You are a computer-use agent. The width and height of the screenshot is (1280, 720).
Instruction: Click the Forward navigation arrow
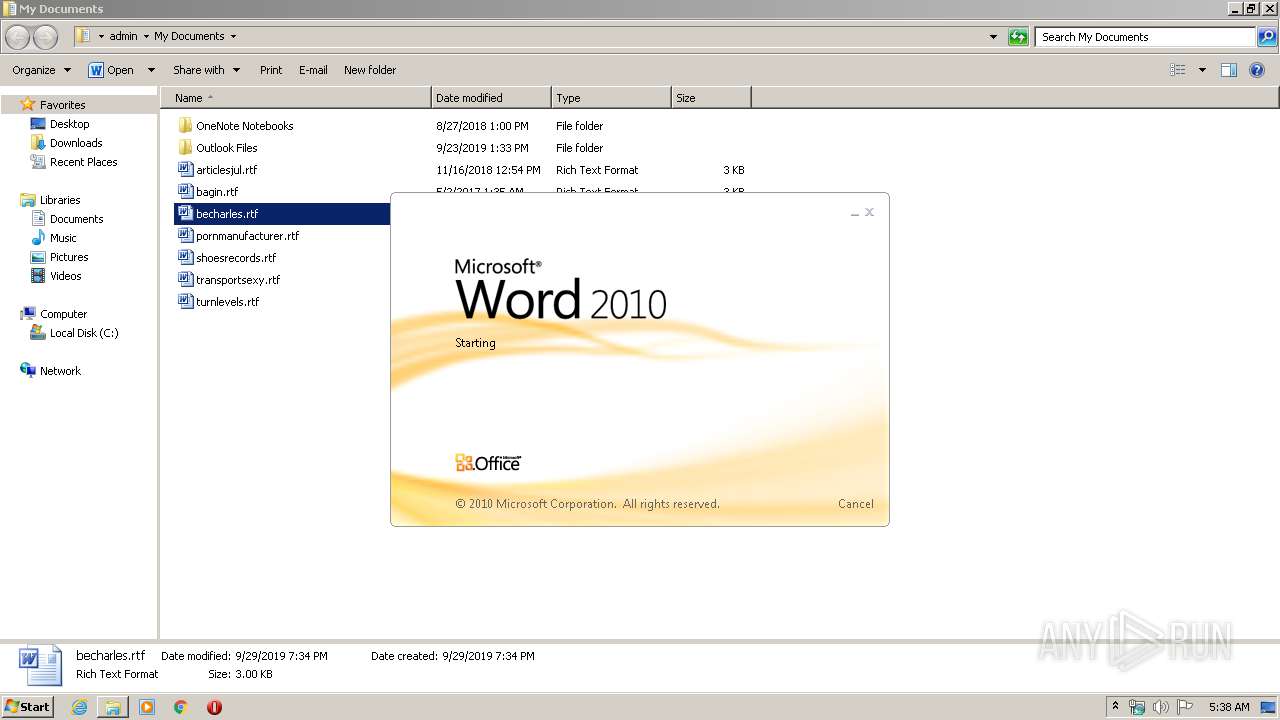pos(46,37)
